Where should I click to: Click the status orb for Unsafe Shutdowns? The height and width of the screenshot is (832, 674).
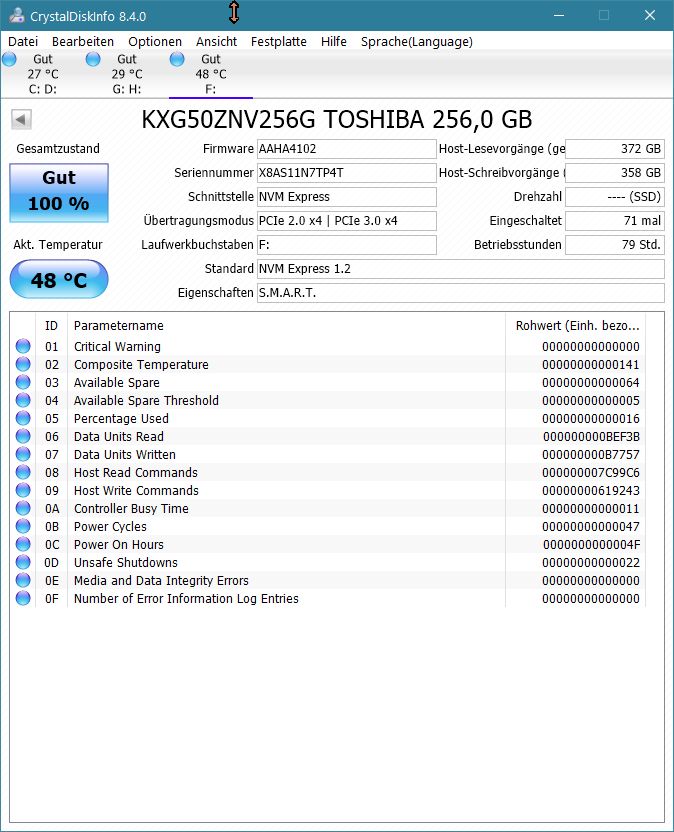pyautogui.click(x=23, y=562)
